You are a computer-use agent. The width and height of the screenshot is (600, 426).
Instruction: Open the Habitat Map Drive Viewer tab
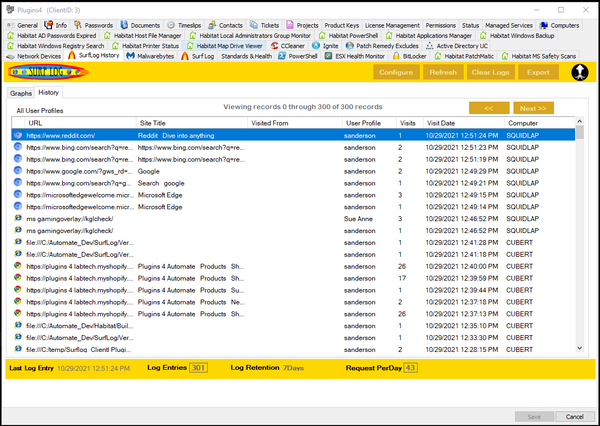coord(226,46)
